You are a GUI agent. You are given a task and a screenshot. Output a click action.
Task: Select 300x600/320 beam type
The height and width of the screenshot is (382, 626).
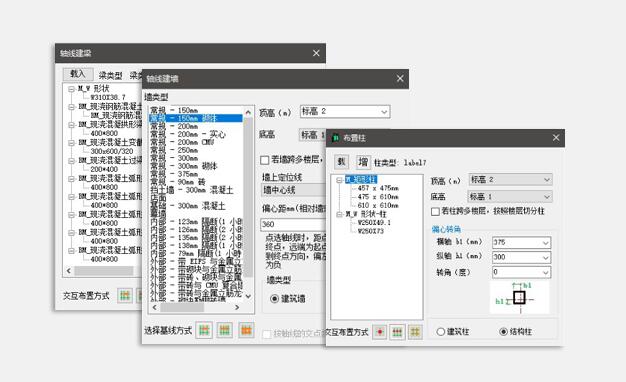(112, 151)
